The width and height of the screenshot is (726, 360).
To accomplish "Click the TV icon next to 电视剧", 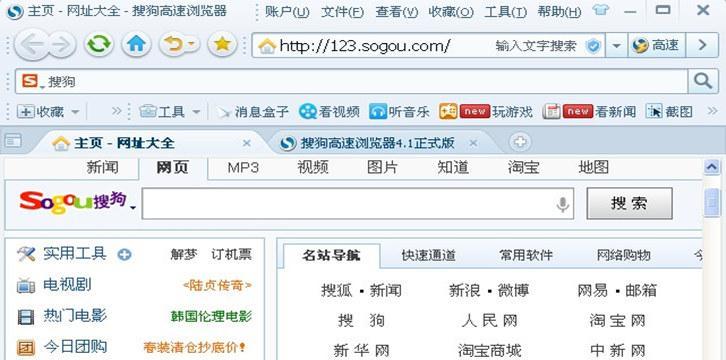I will coord(26,286).
